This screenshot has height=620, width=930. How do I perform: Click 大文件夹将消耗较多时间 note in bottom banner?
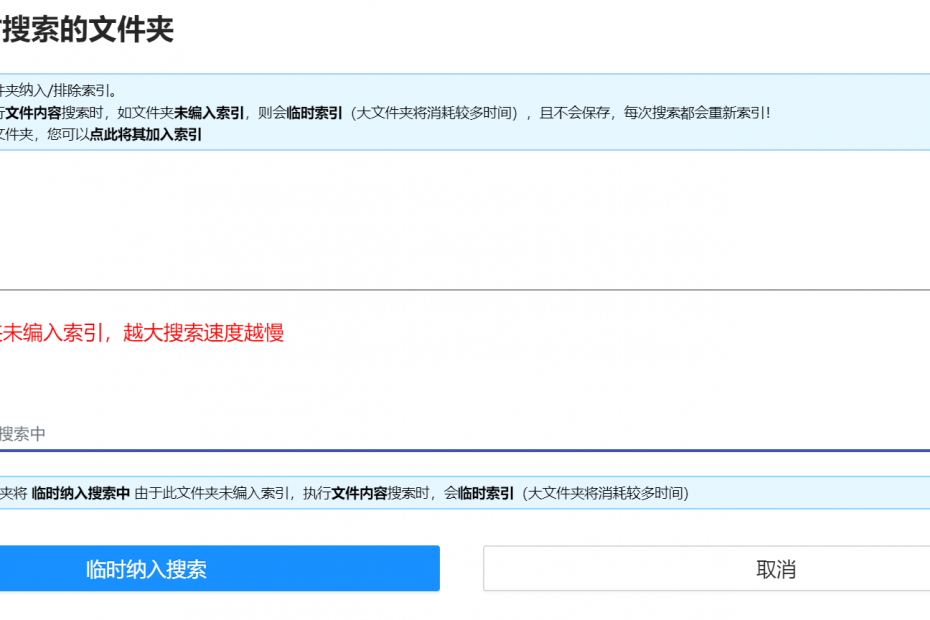tap(607, 493)
